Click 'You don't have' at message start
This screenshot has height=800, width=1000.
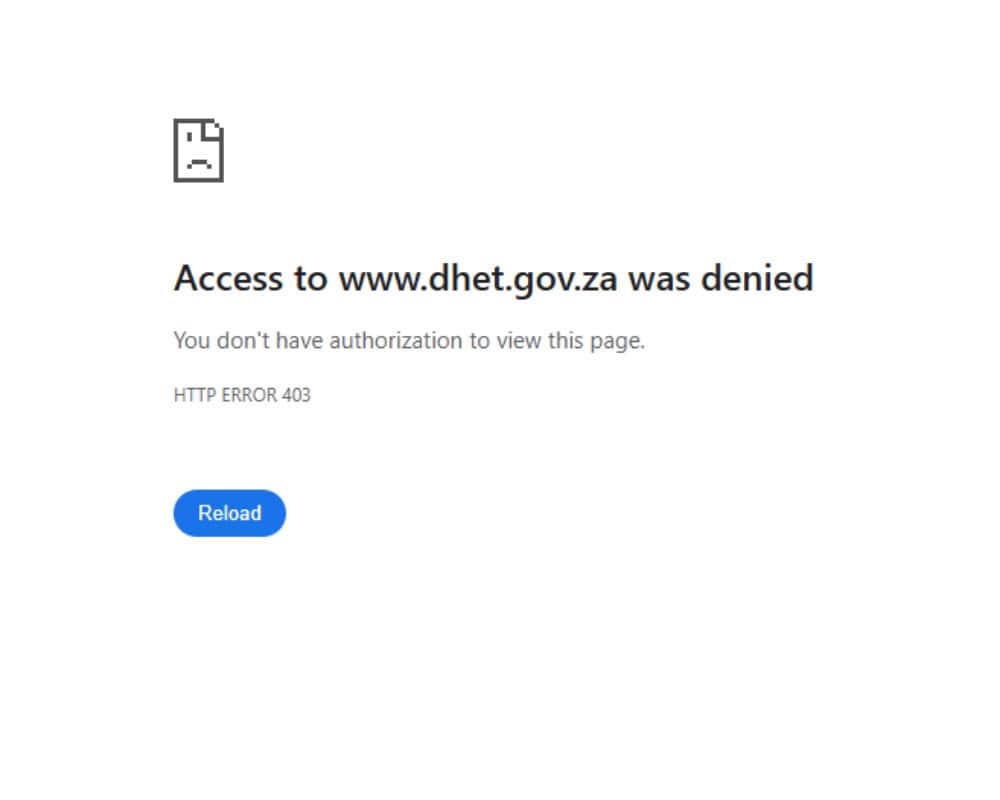click(248, 341)
